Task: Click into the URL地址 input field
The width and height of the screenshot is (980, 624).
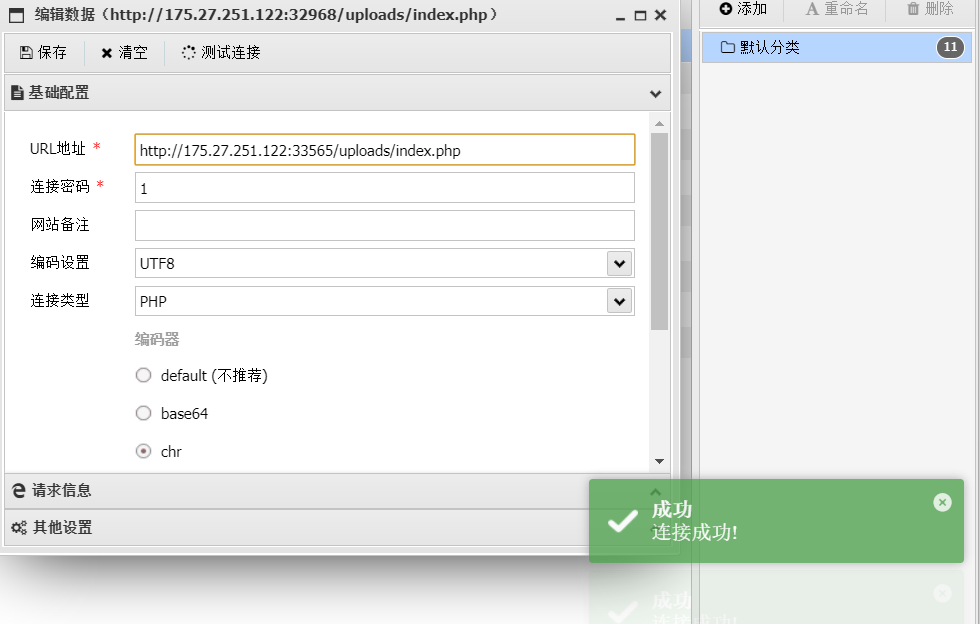Action: 384,150
